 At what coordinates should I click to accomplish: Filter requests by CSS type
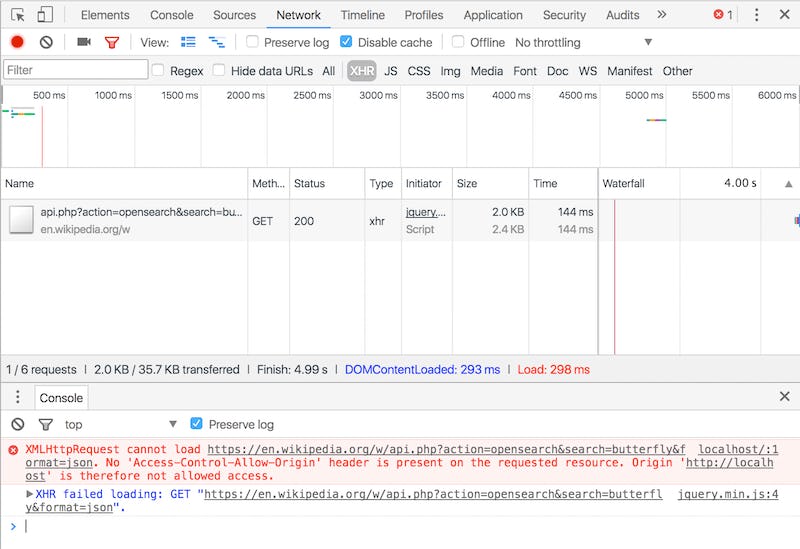[x=419, y=71]
